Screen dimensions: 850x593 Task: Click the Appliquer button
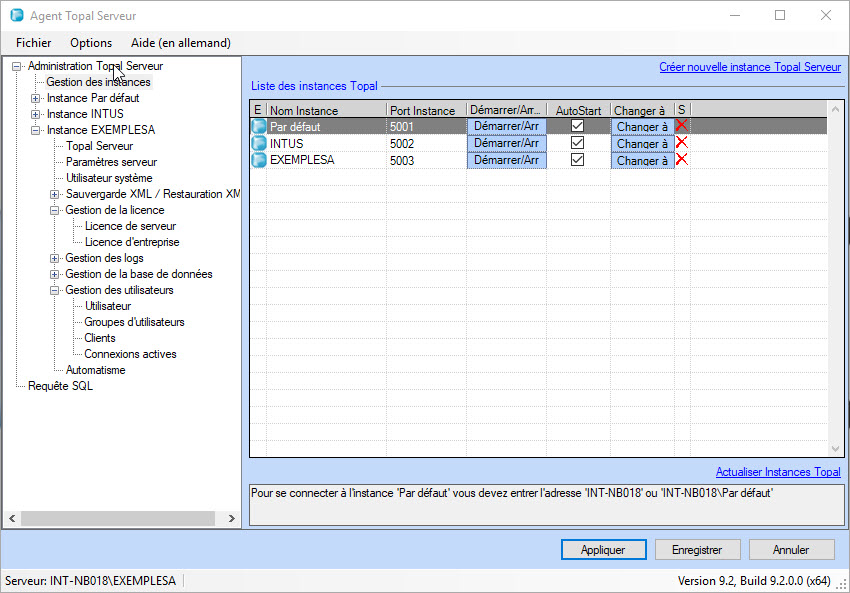[x=603, y=550]
